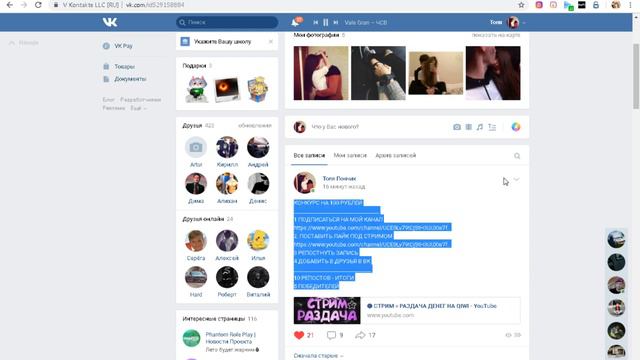This screenshot has width=640, height=360.
Task: Open online friend Илья's avatar
Action: click(258, 241)
